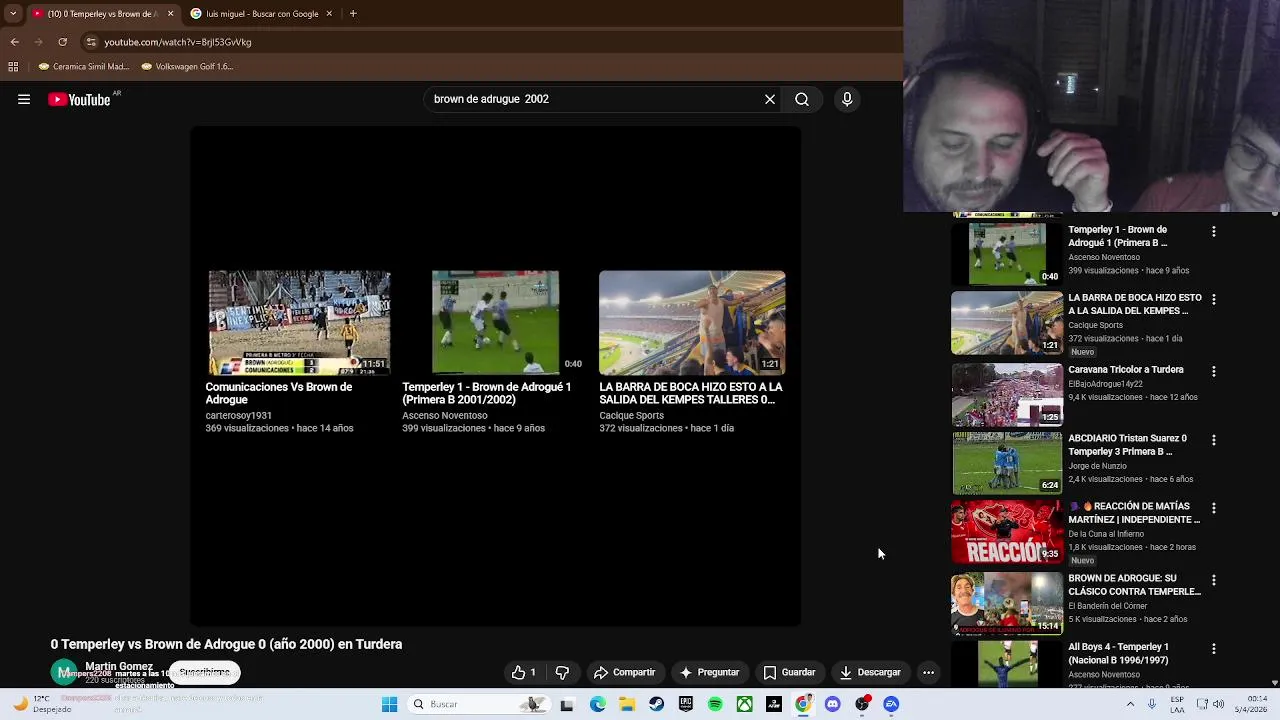The image size is (1280, 720).
Task: Open the YouTube hamburger guide menu
Action: click(24, 99)
